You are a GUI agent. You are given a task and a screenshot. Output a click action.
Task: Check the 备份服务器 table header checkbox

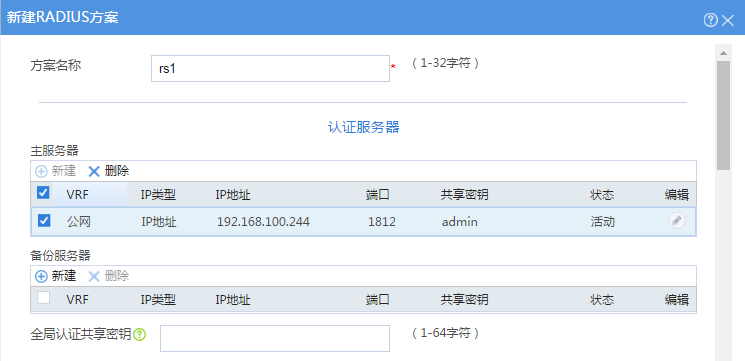[x=43, y=298]
